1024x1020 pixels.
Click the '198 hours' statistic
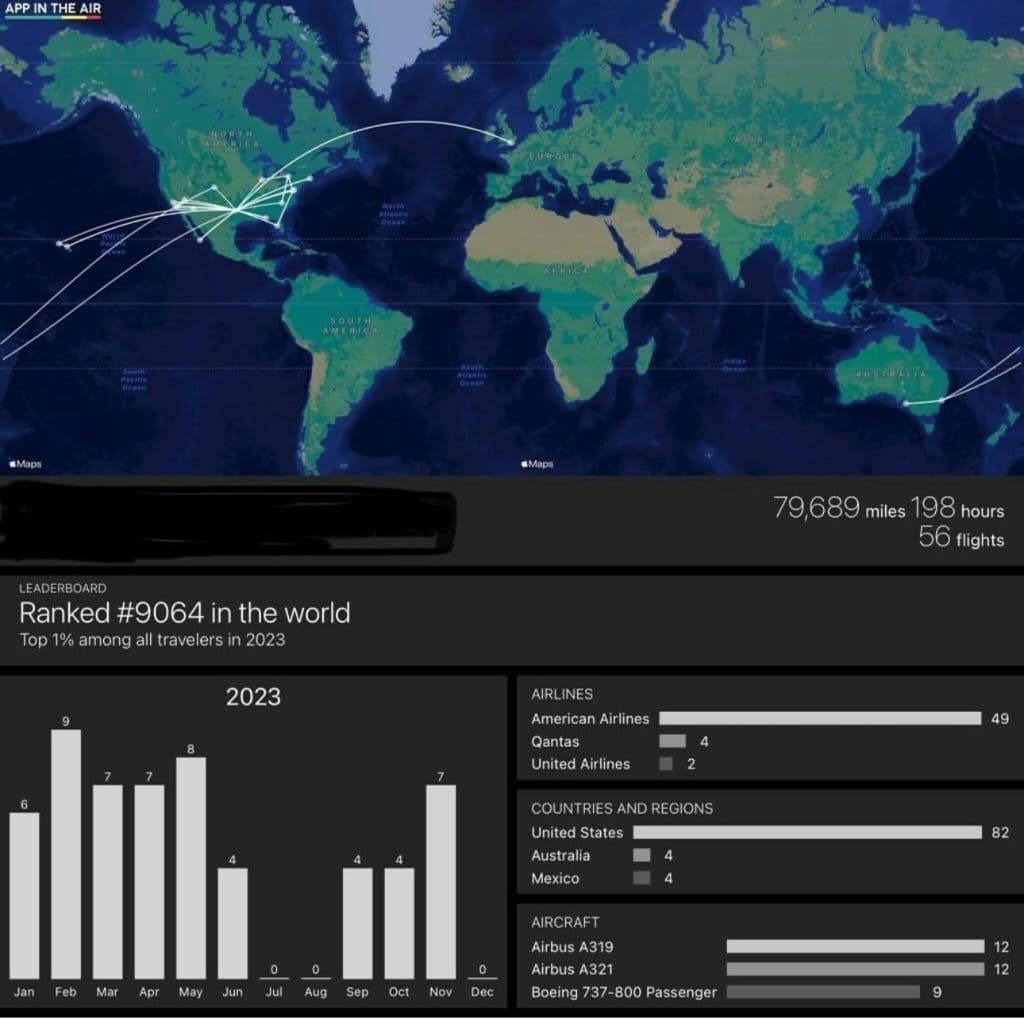pos(957,508)
